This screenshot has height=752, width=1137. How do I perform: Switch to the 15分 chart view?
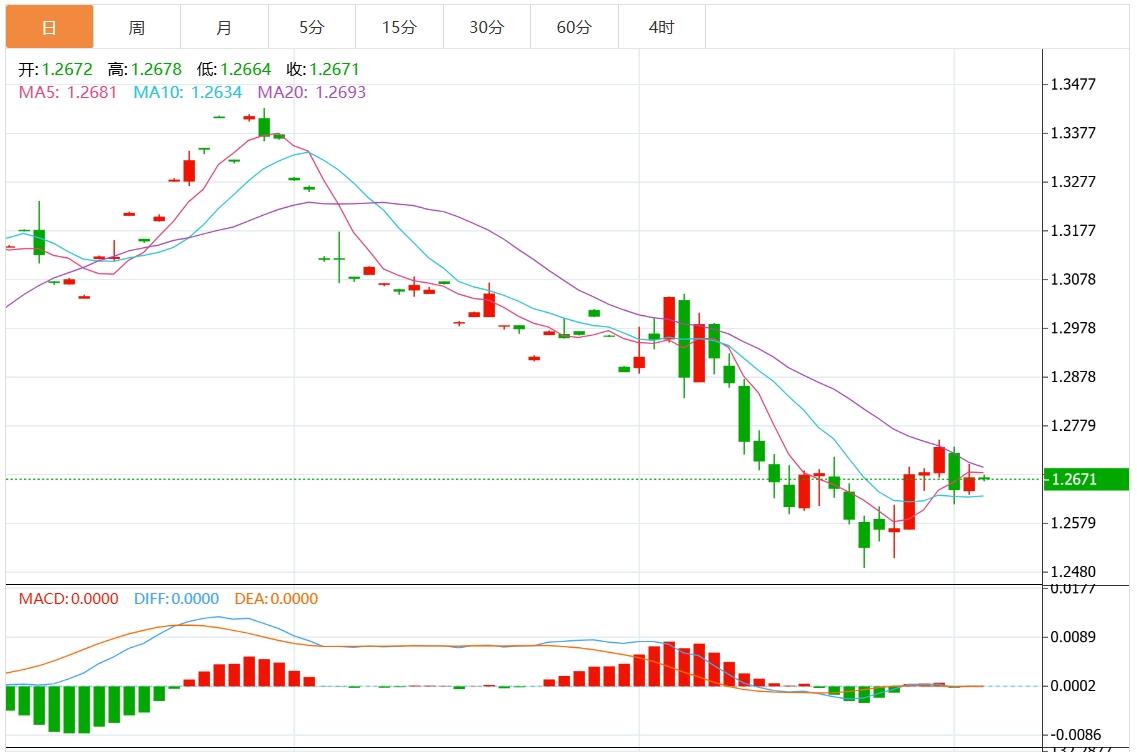[x=398, y=27]
